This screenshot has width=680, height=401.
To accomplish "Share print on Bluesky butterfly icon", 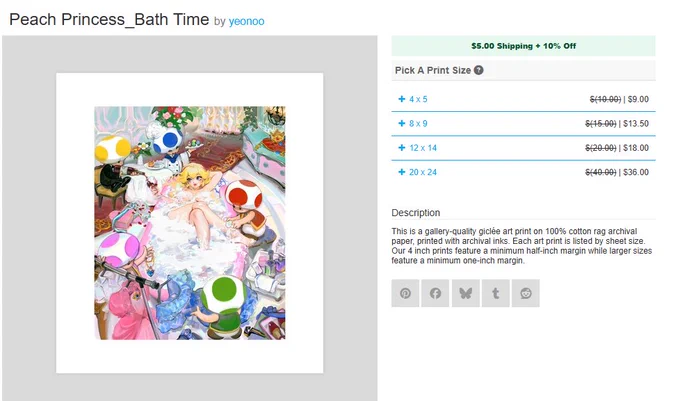I will [x=465, y=293].
